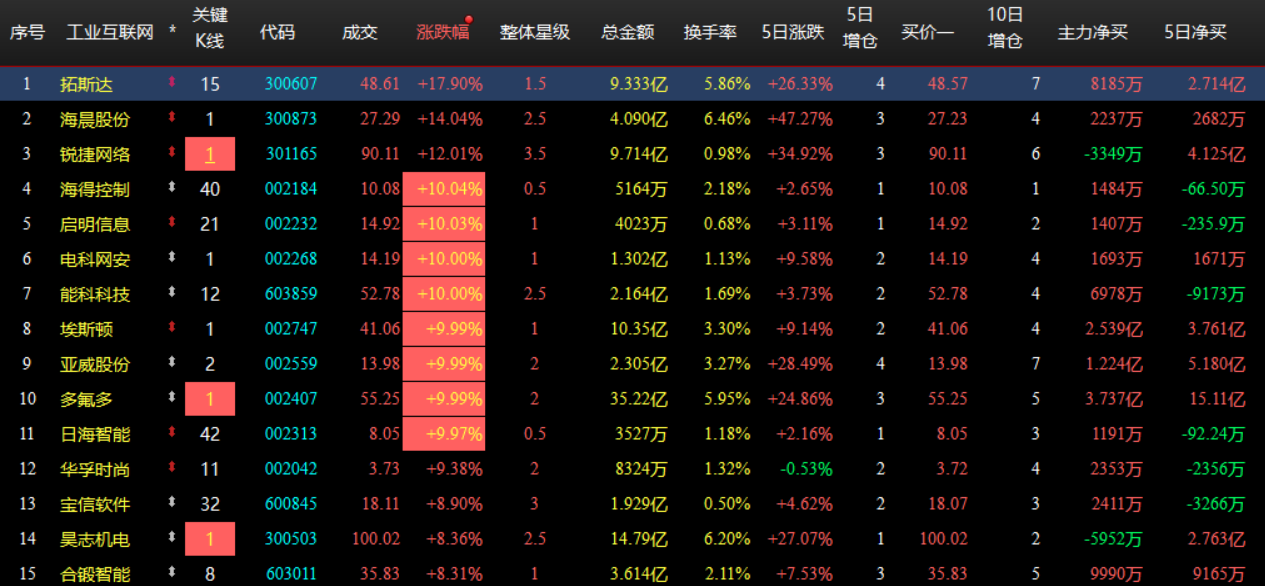Viewport: 1265px width, 586px height.
Task: Click the marker icon beside 昊志机电
Action: pos(172,539)
